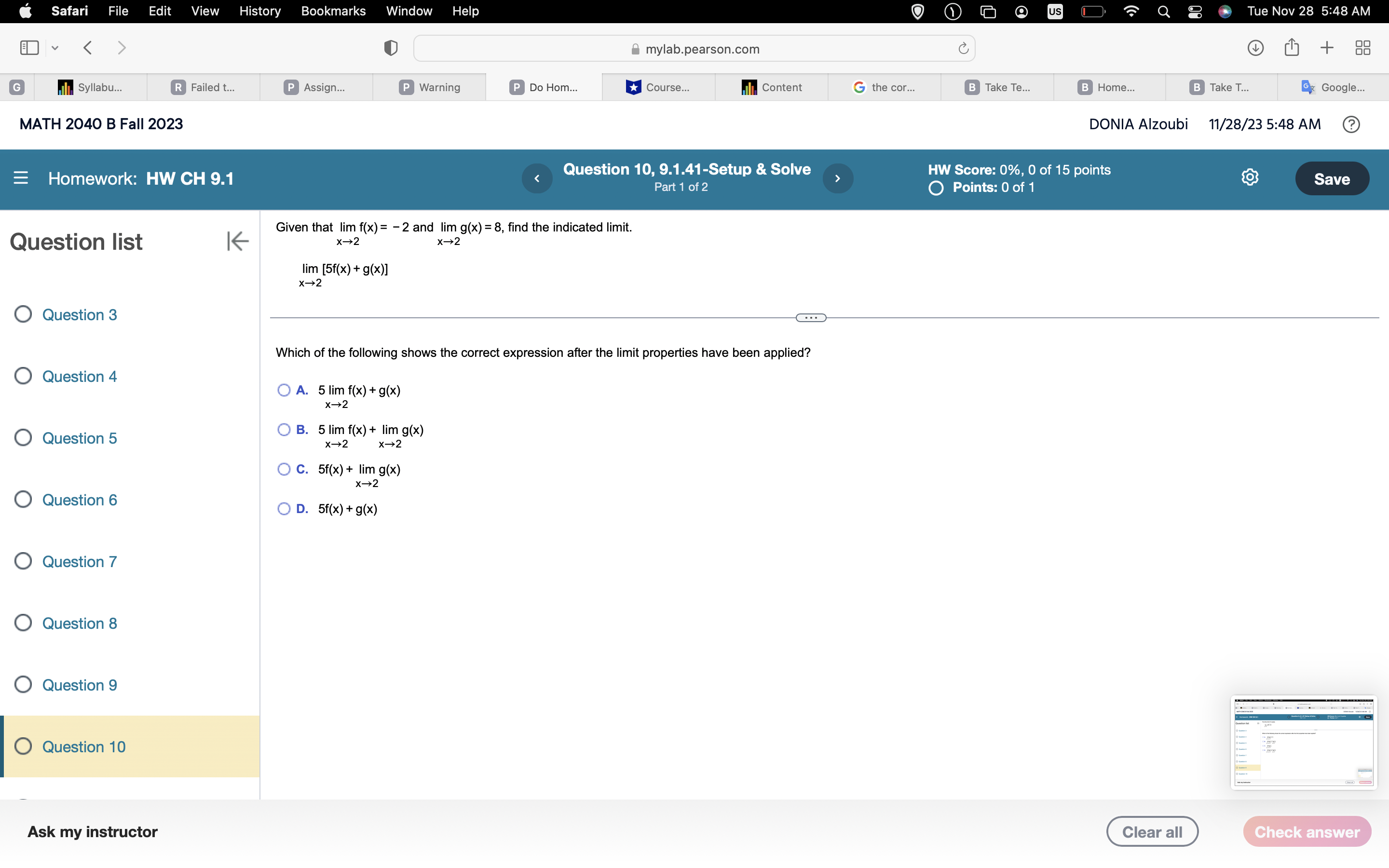Click the Safari privacy shield icon
Image resolution: width=1389 pixels, height=868 pixels.
(390, 48)
